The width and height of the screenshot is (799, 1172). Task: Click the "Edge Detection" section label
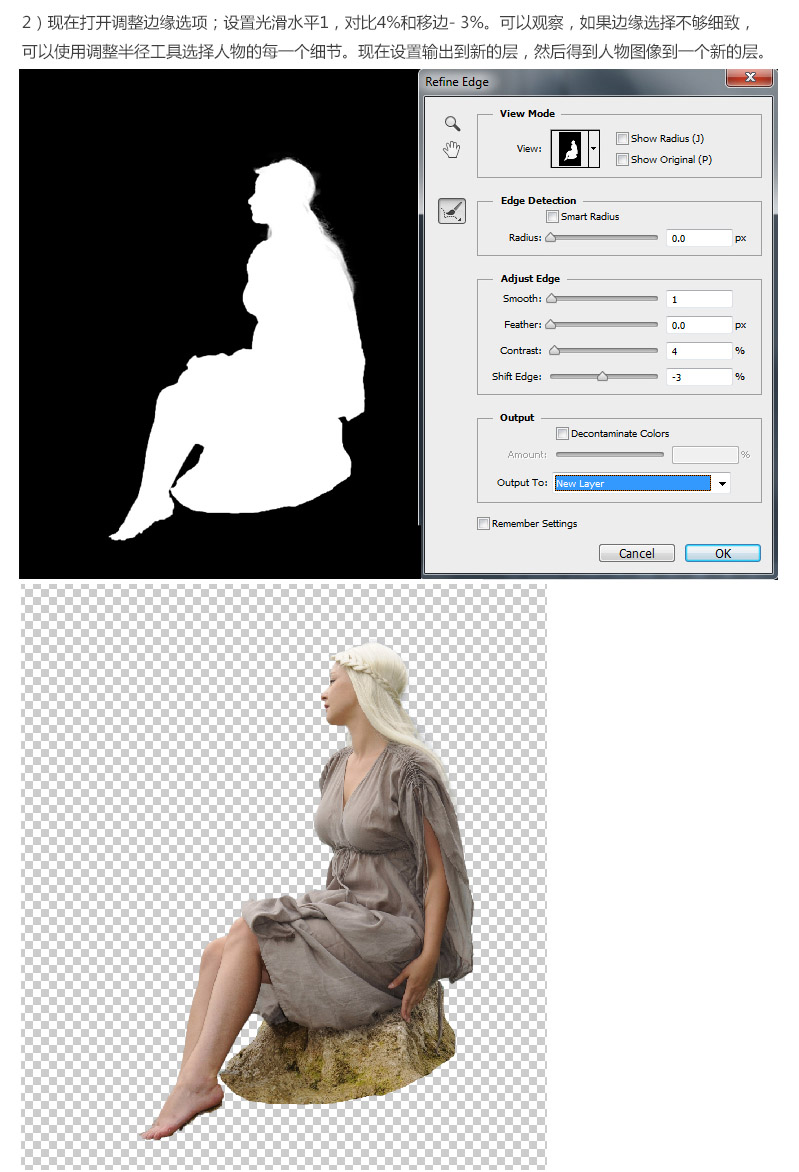pyautogui.click(x=538, y=200)
